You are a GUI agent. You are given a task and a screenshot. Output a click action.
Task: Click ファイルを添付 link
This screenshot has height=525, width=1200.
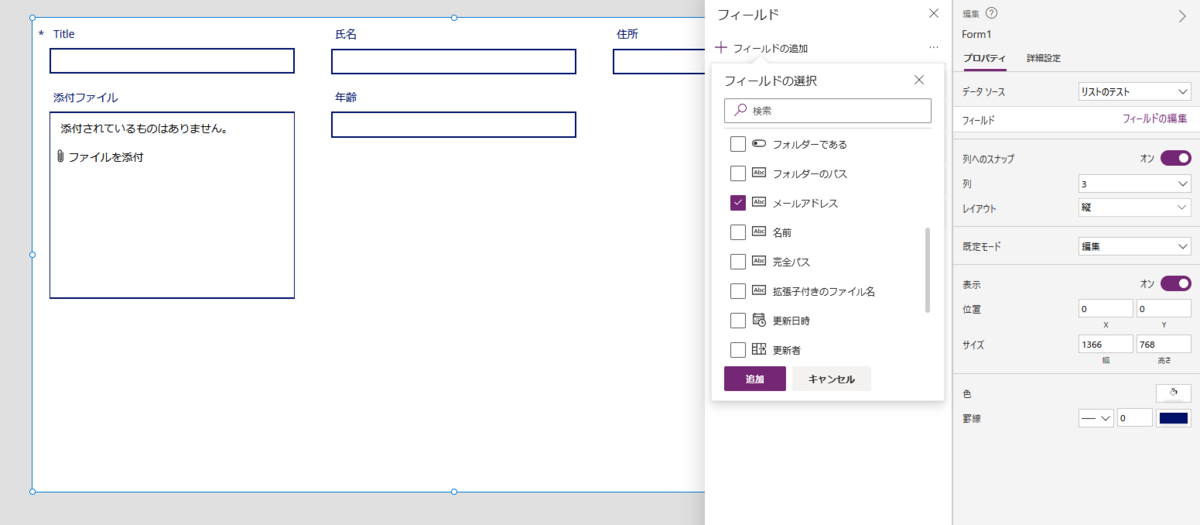click(x=106, y=157)
